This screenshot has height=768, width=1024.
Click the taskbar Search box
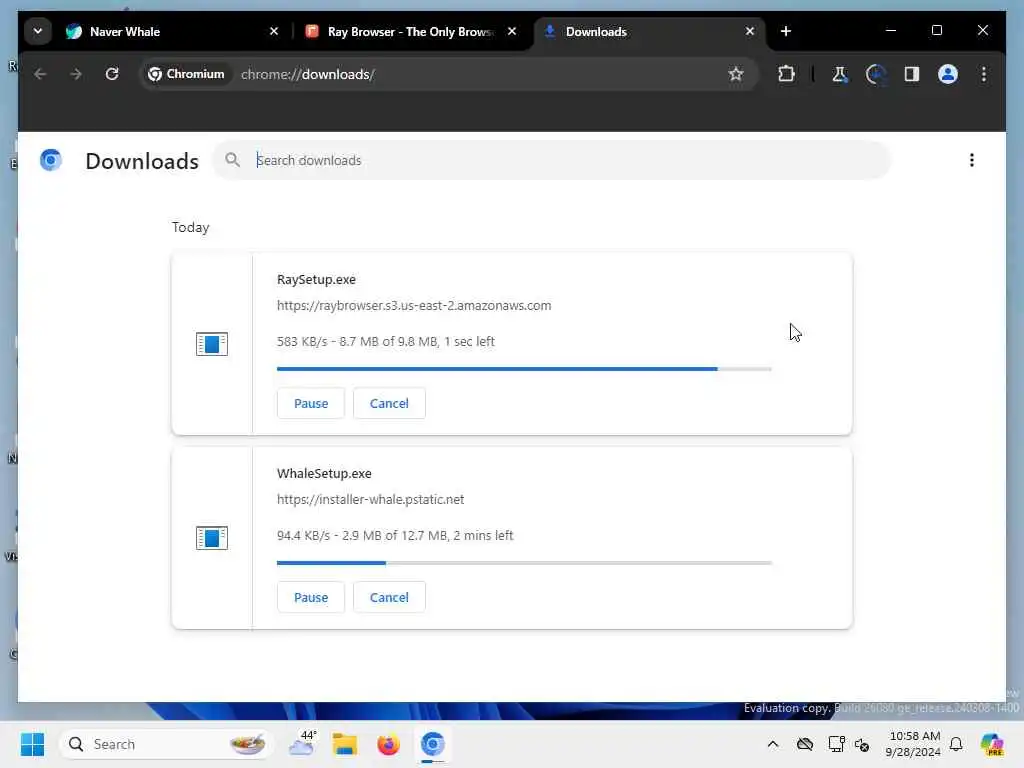166,744
